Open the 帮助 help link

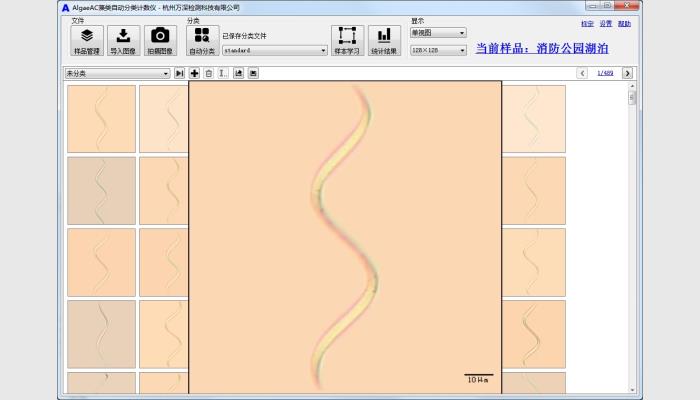click(x=624, y=23)
